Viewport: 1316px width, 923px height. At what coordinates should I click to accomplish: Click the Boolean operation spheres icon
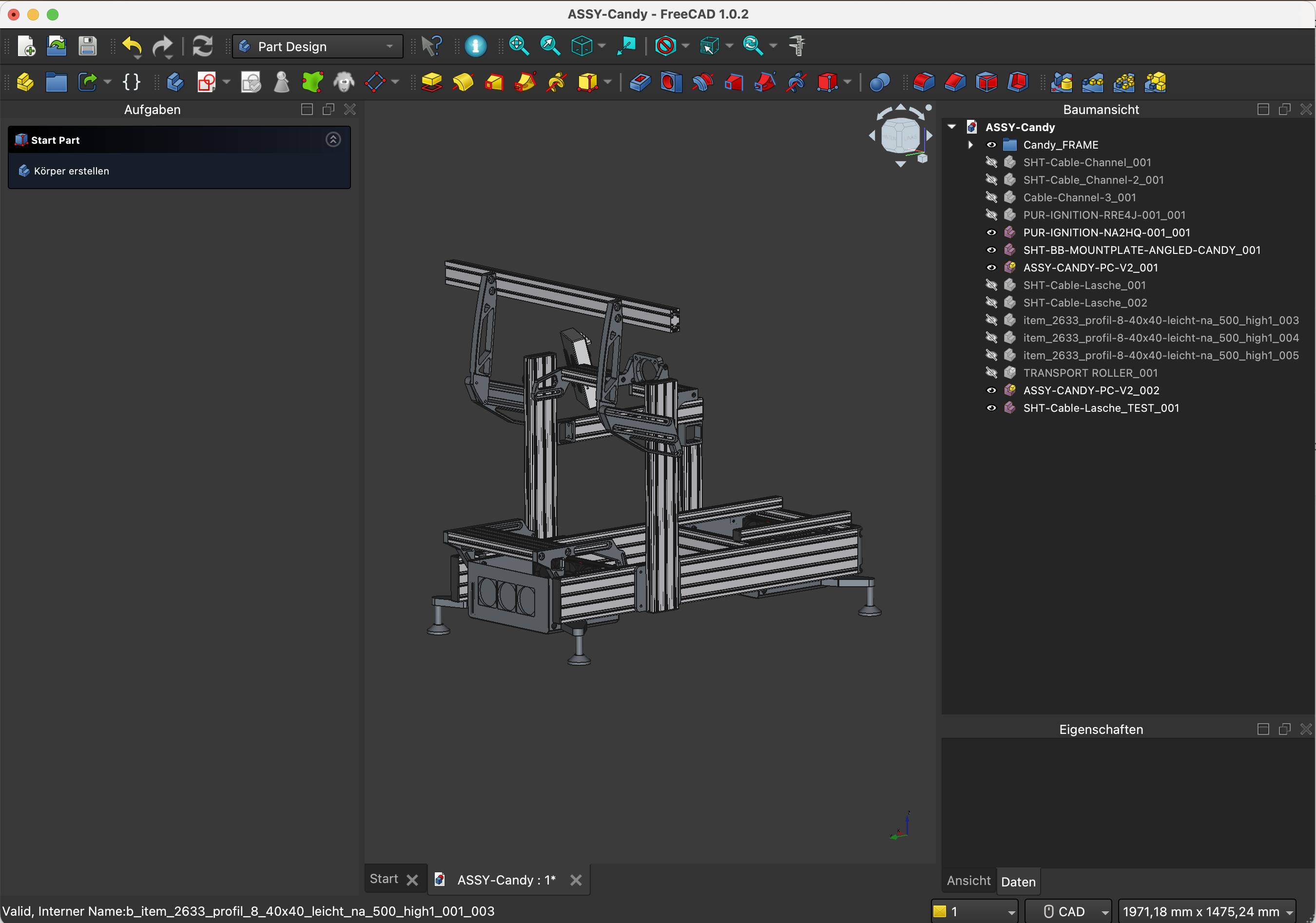point(879,82)
